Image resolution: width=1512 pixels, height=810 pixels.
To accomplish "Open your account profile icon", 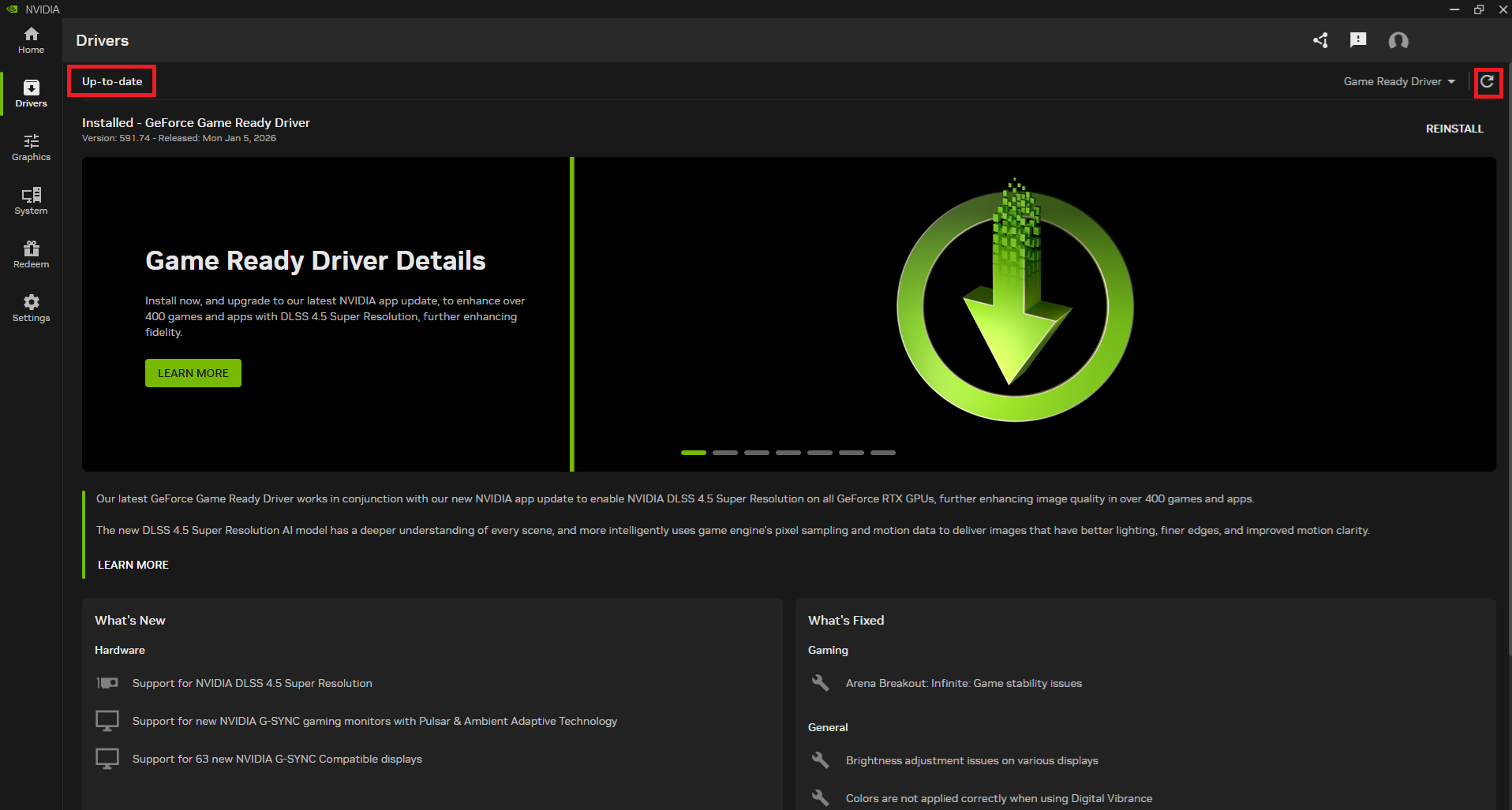I will pyautogui.click(x=1398, y=40).
